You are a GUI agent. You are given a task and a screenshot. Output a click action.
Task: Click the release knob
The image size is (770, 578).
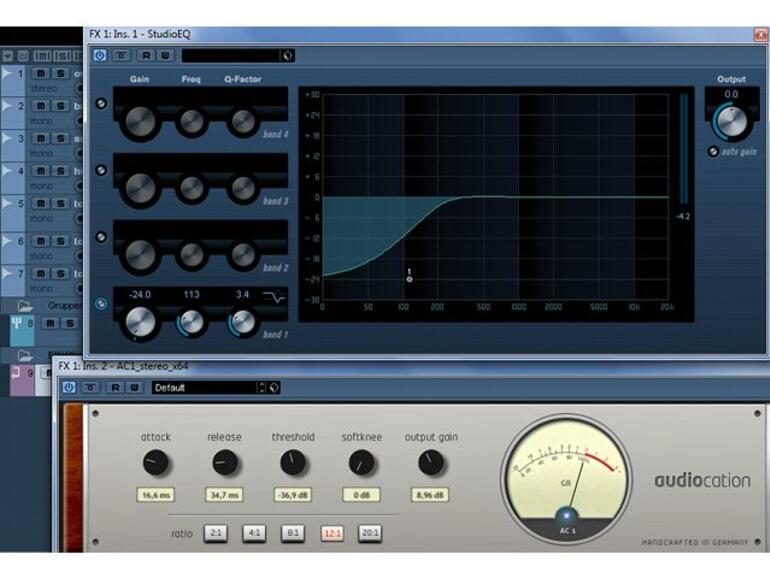pyautogui.click(x=225, y=463)
